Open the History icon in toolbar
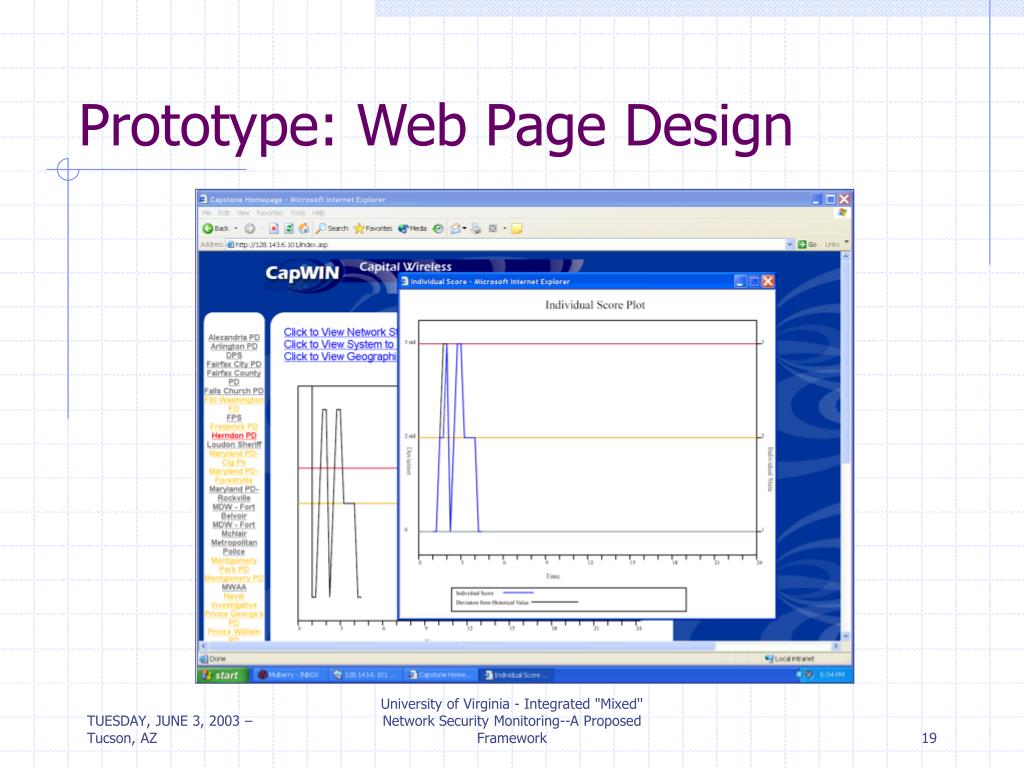 click(438, 229)
